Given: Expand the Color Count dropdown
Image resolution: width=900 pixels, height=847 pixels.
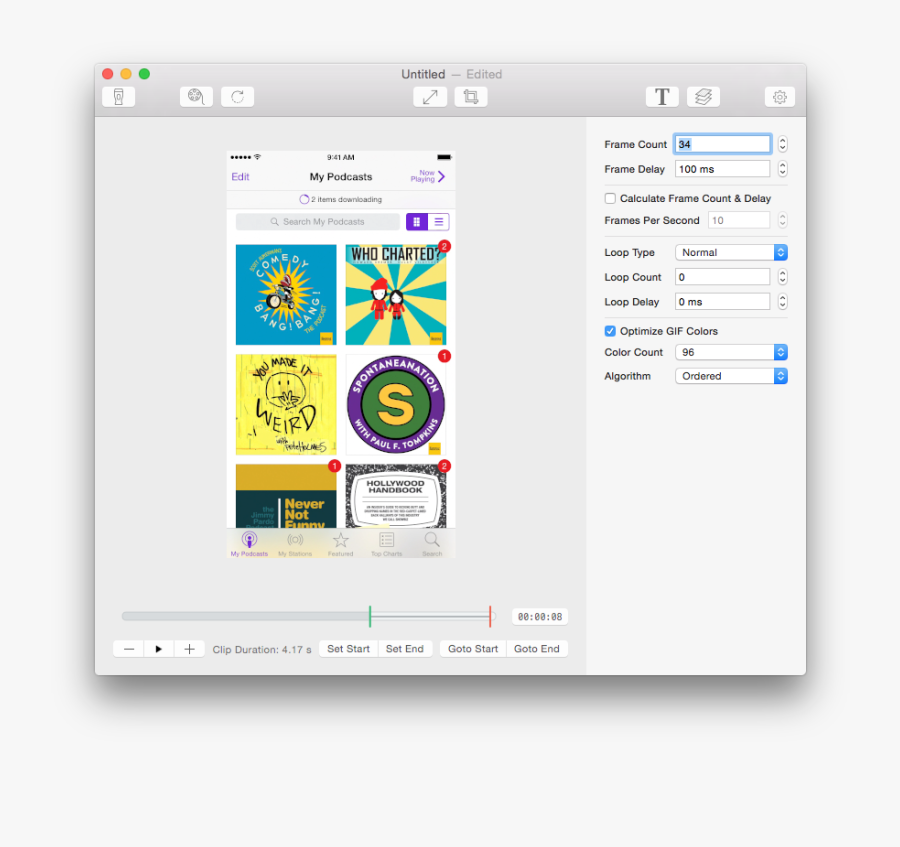Looking at the screenshot, I should coord(731,352).
